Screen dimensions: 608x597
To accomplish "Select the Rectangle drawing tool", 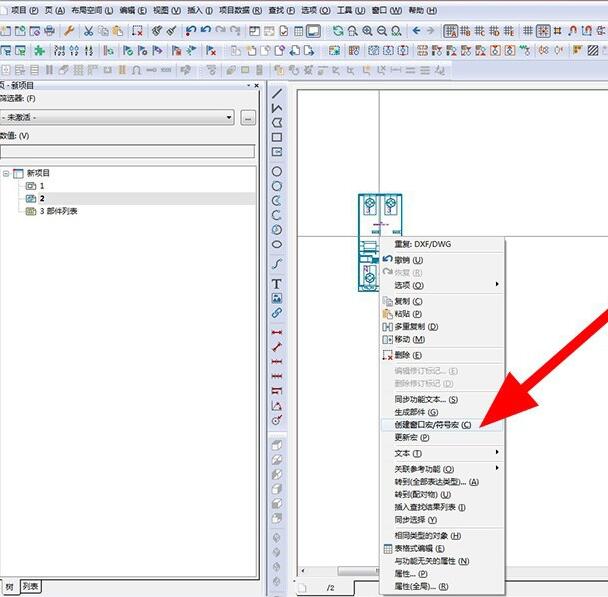I will click(x=277, y=137).
